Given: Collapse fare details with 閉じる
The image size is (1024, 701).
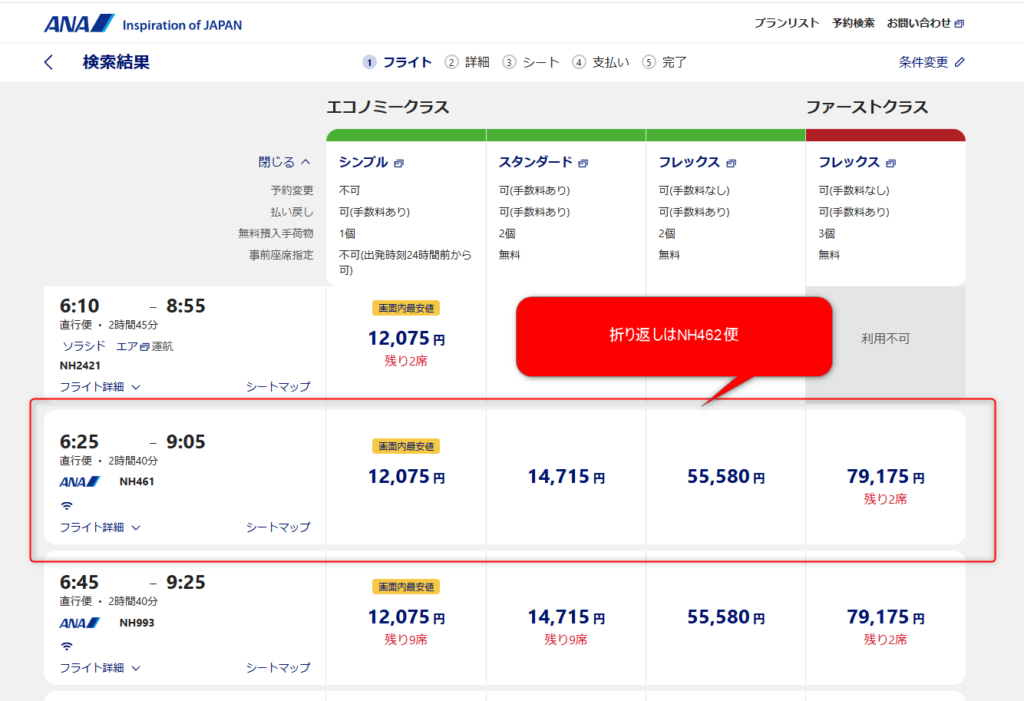Looking at the screenshot, I should tap(285, 162).
